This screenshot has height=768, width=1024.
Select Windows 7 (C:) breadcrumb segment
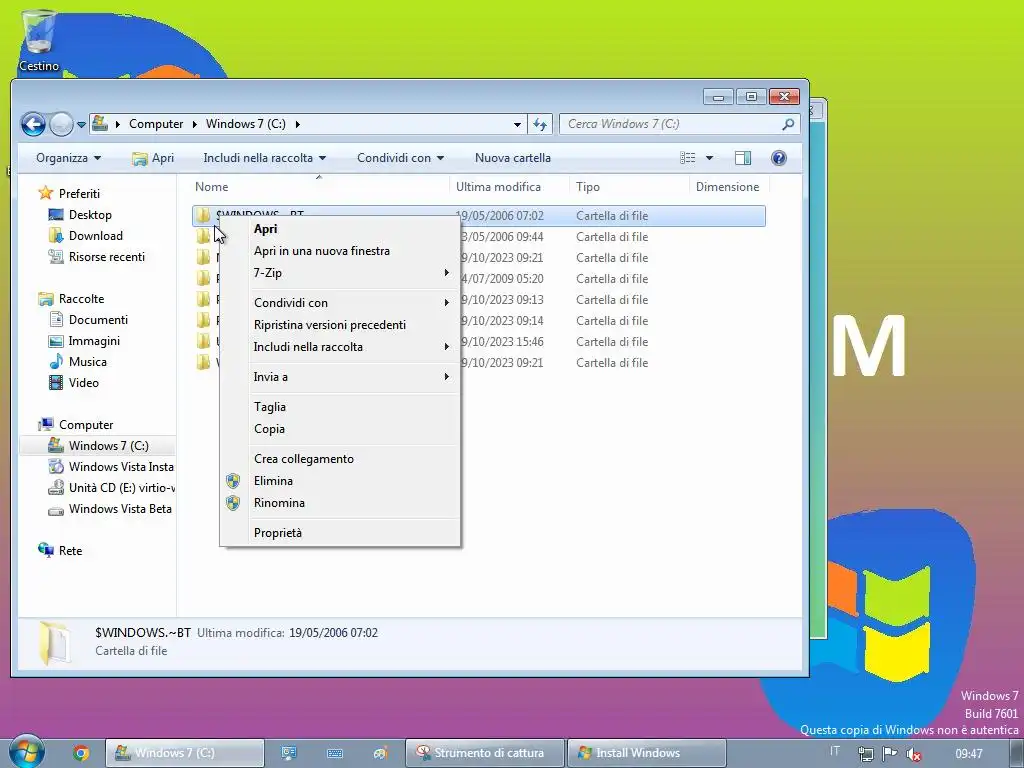pyautogui.click(x=246, y=124)
